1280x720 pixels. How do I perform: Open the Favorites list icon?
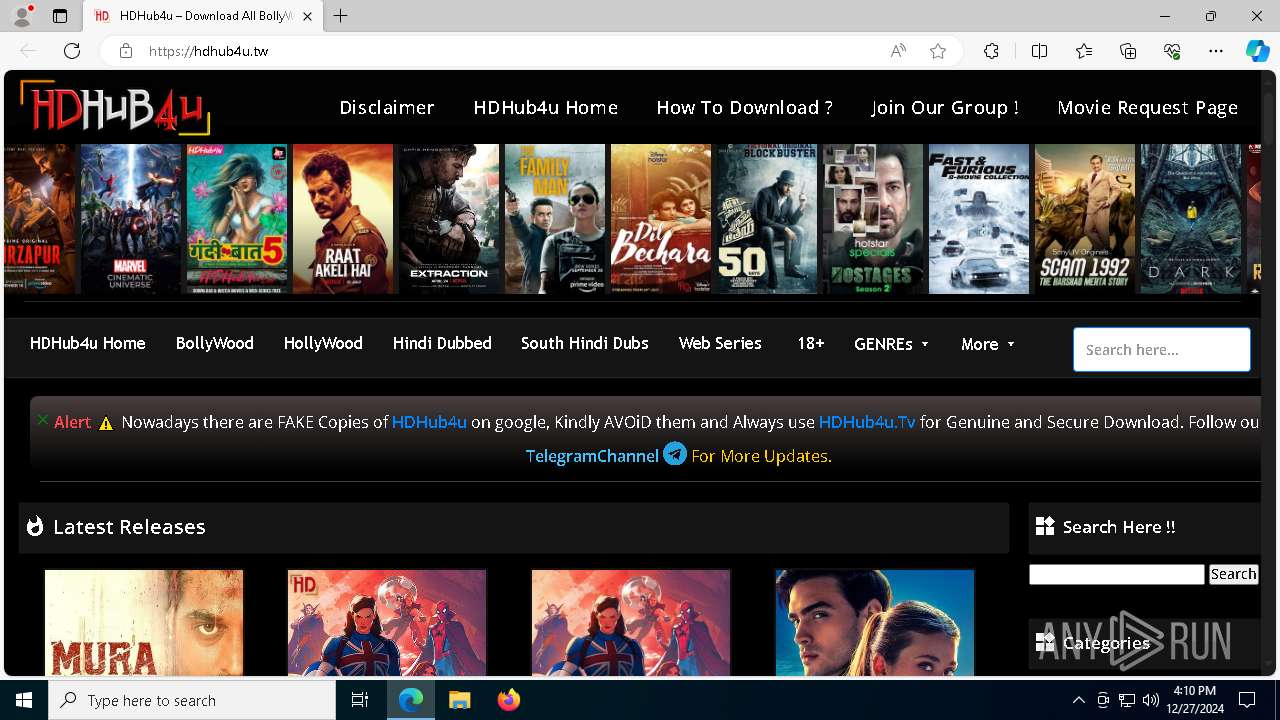click(x=1084, y=51)
